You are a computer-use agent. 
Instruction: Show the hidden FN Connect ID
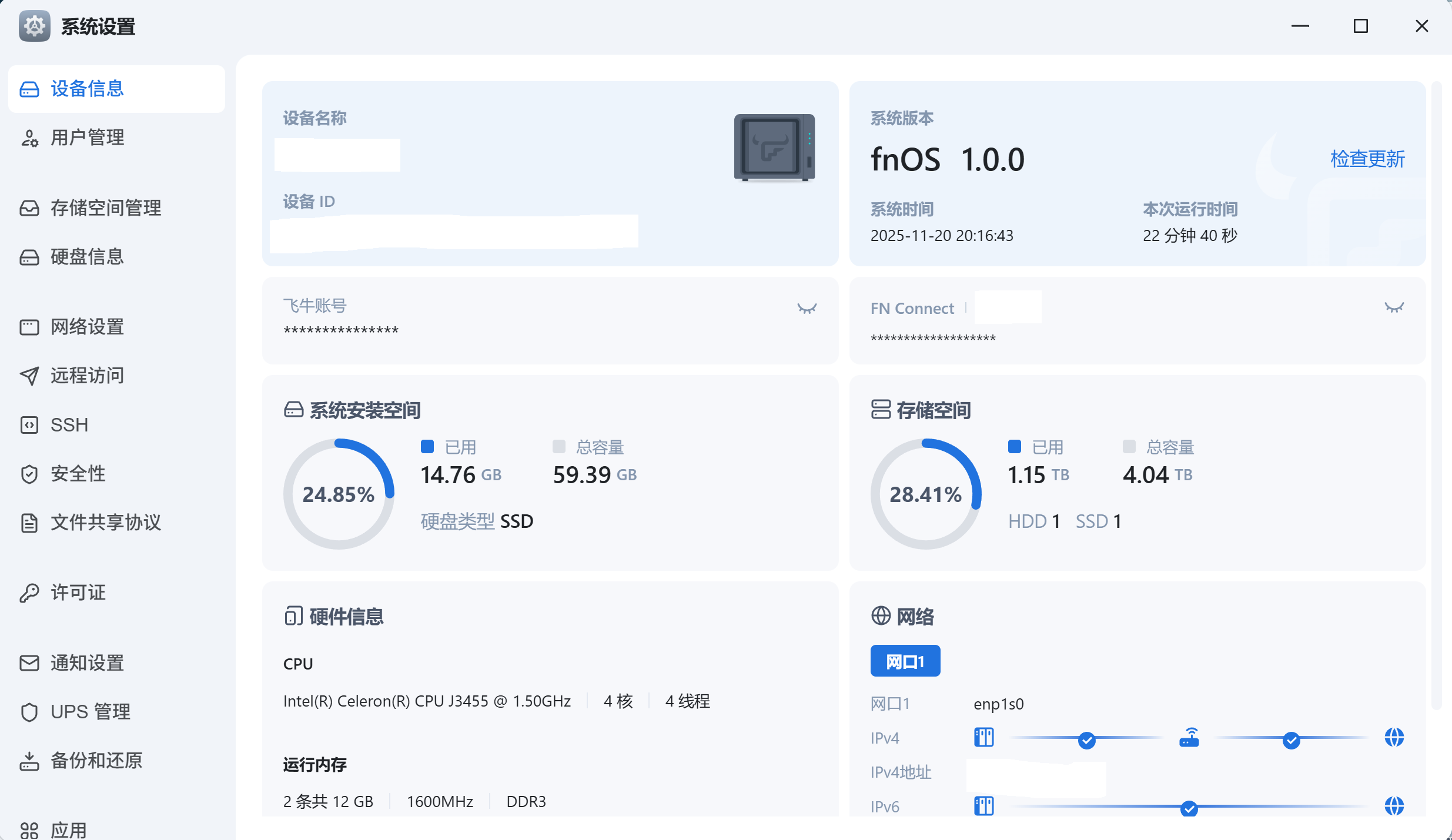pos(1394,307)
